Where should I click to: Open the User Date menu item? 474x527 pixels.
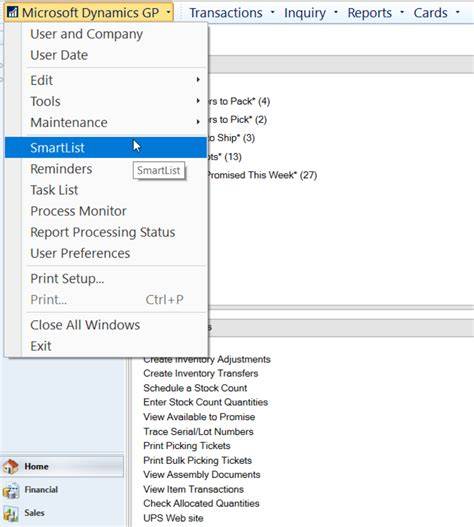tap(59, 55)
